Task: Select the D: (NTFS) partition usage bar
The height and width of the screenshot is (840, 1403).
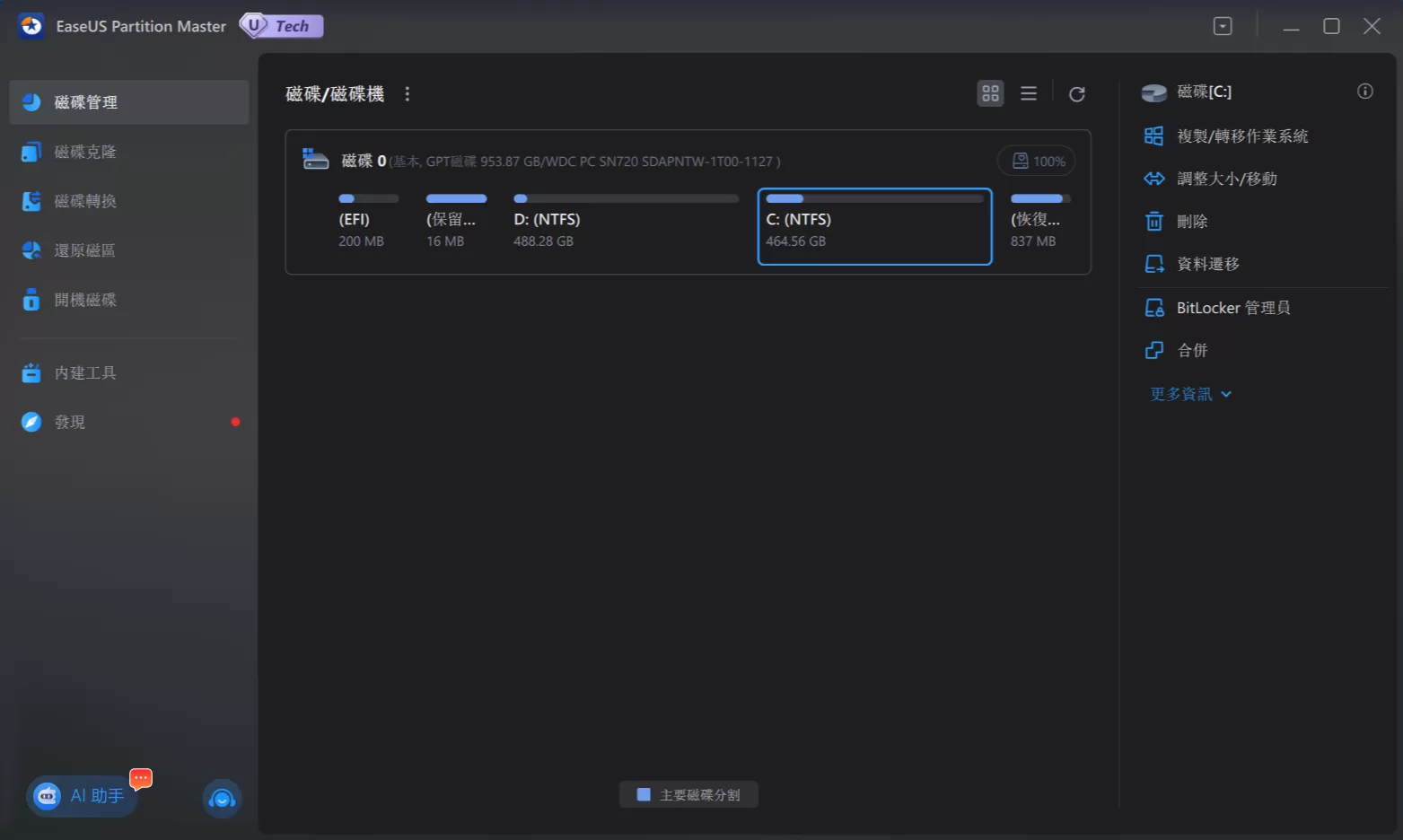Action: click(626, 198)
